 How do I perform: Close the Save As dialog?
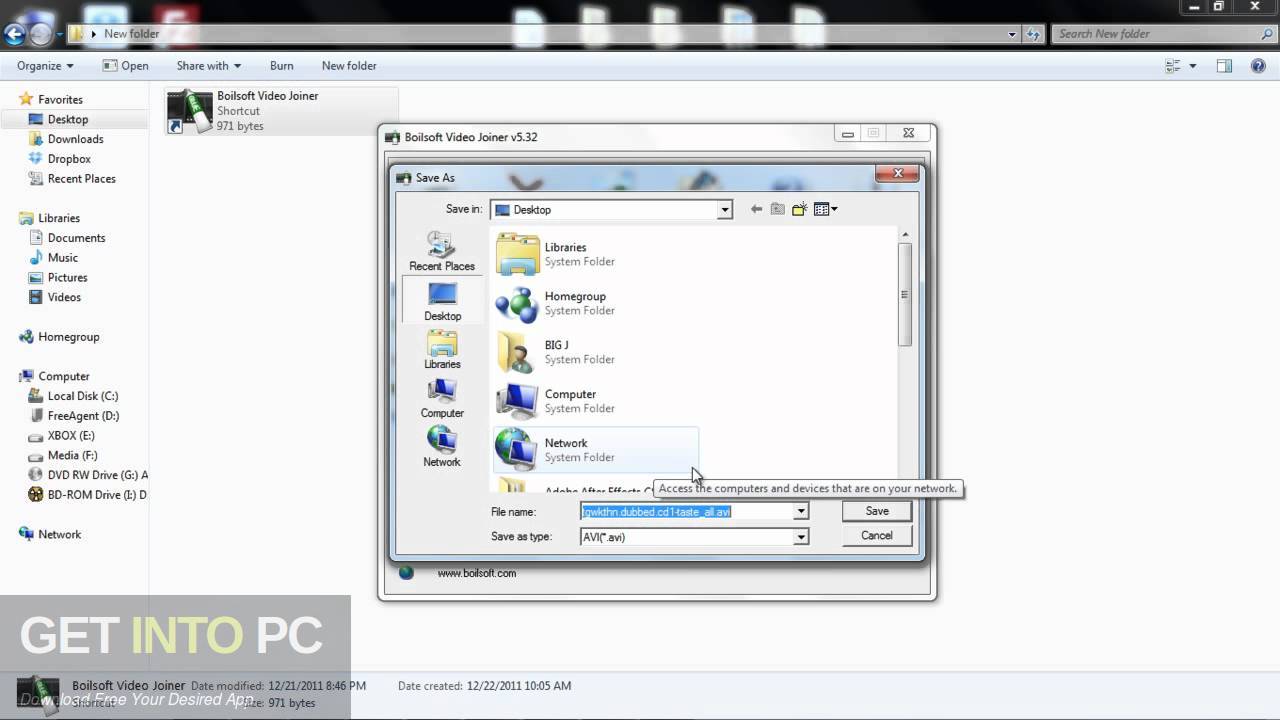pos(897,173)
